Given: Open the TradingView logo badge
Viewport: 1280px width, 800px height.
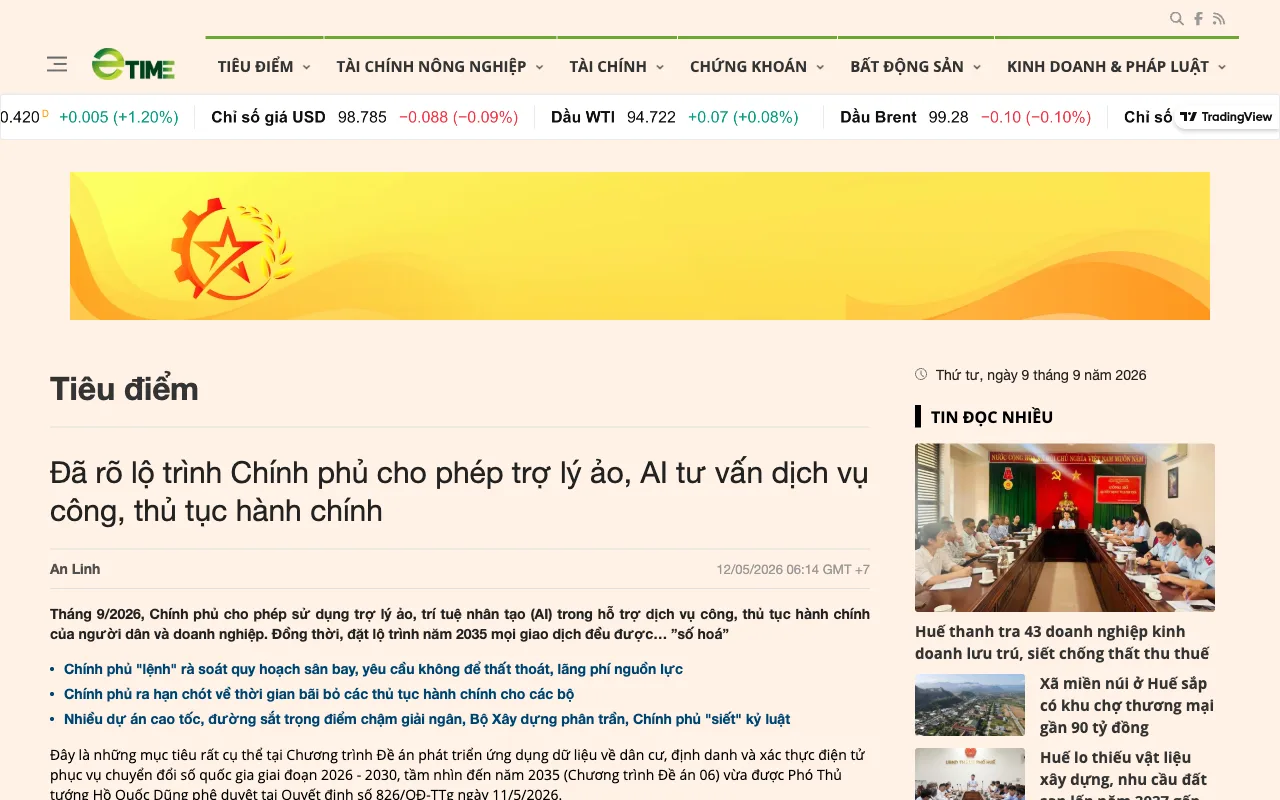Looking at the screenshot, I should [x=1225, y=117].
